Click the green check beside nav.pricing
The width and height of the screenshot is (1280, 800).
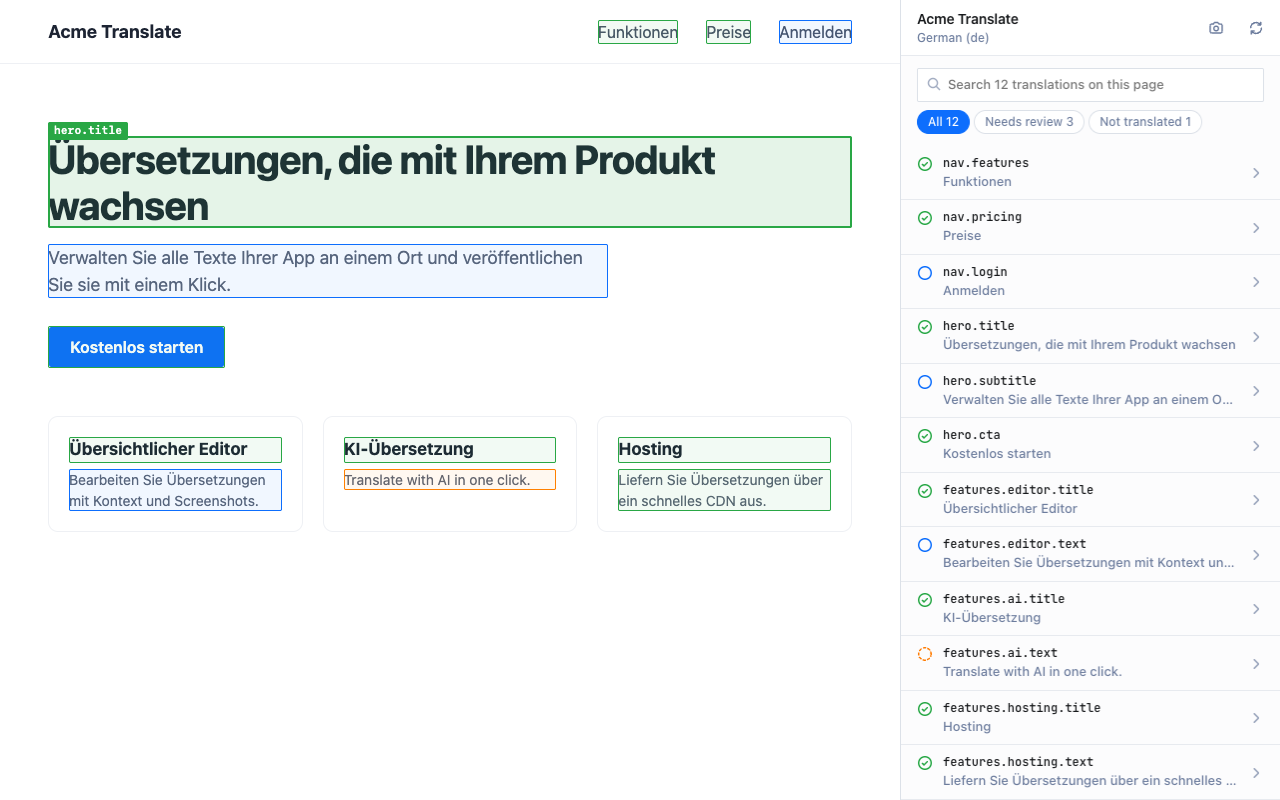pyautogui.click(x=925, y=217)
